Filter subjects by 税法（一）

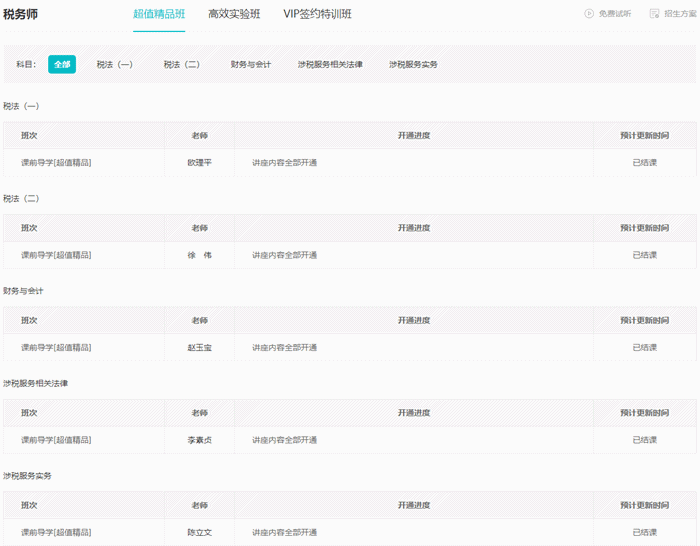pos(115,64)
